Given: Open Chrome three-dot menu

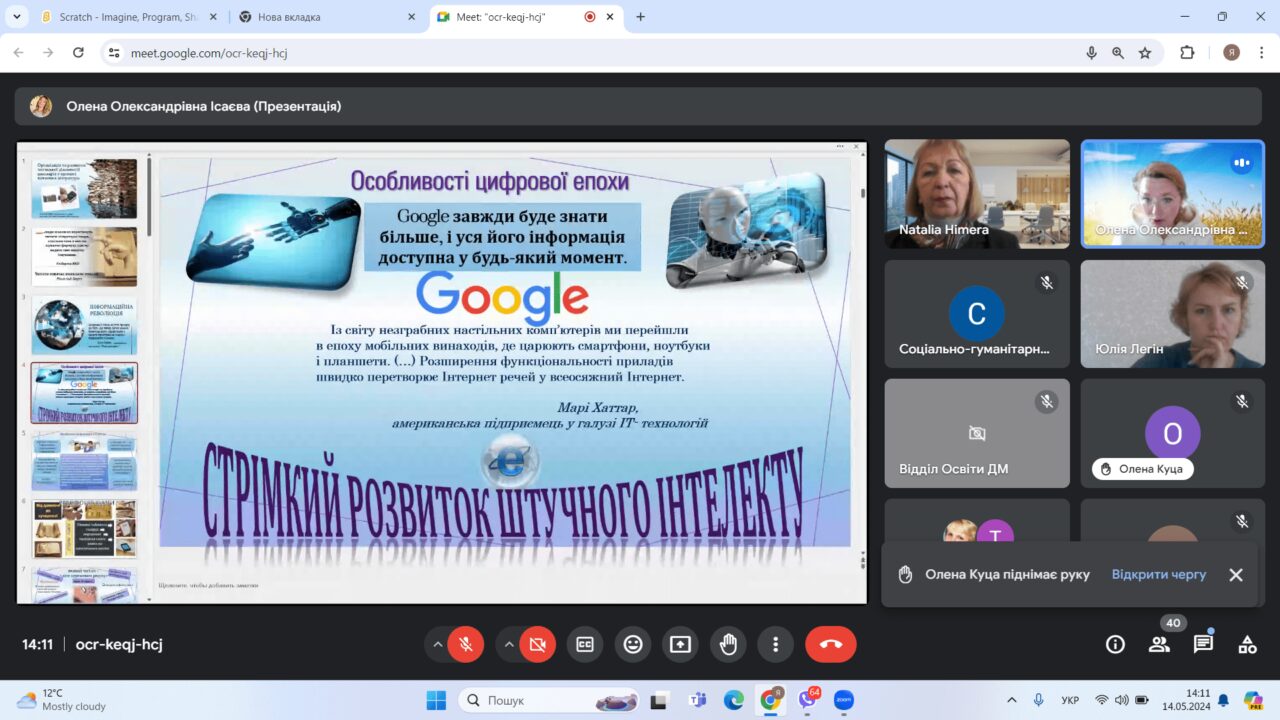Looking at the screenshot, I should [x=1260, y=52].
